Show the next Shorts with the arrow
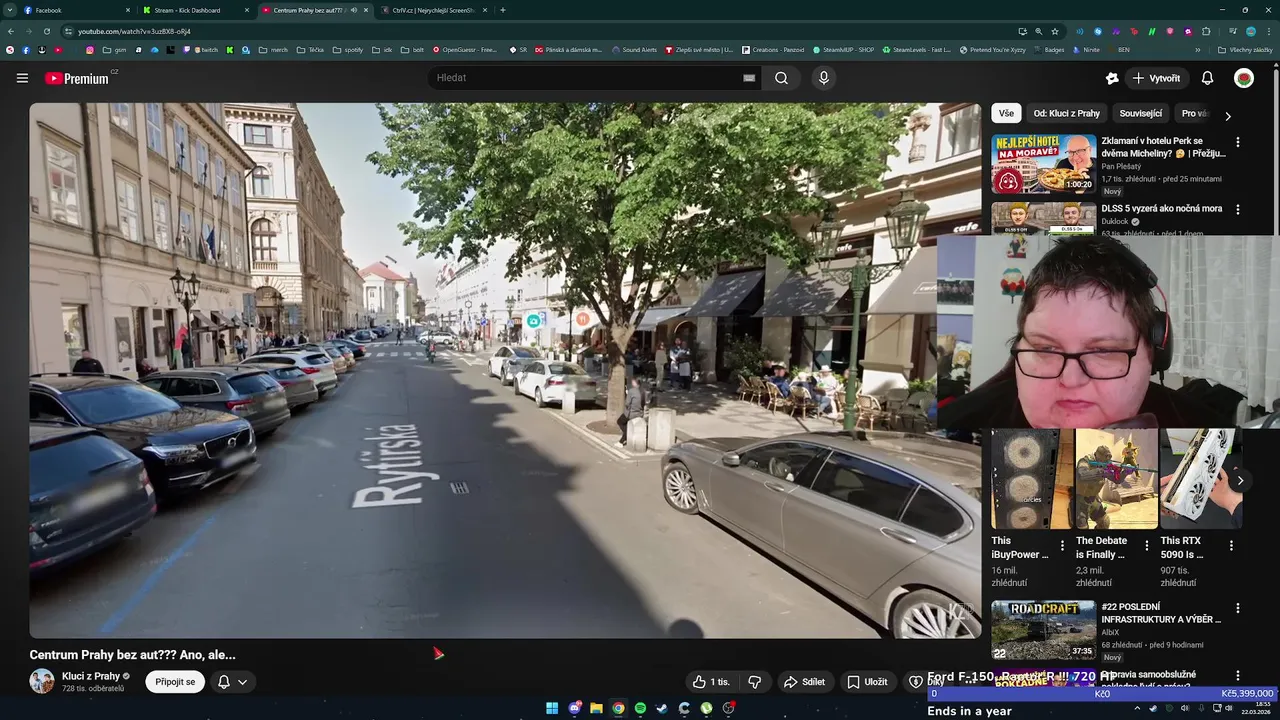Screen dimensions: 1280x720 (x=1240, y=480)
